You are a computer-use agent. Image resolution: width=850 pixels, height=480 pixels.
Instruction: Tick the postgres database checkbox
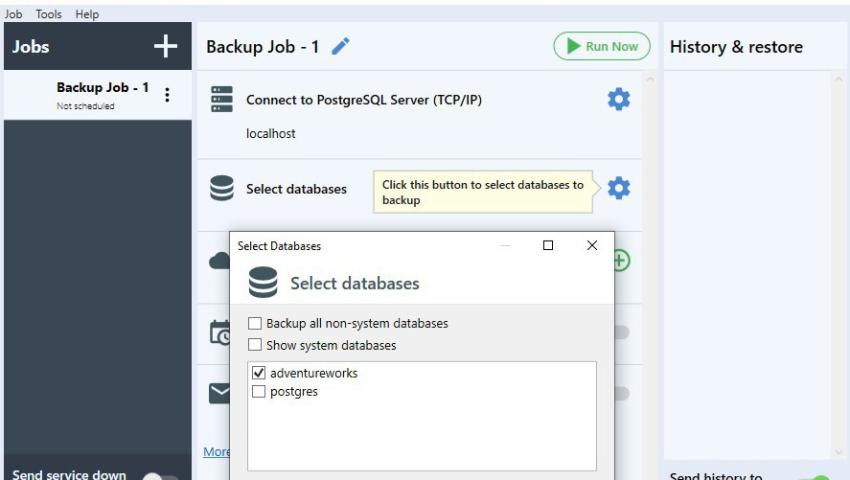point(259,392)
